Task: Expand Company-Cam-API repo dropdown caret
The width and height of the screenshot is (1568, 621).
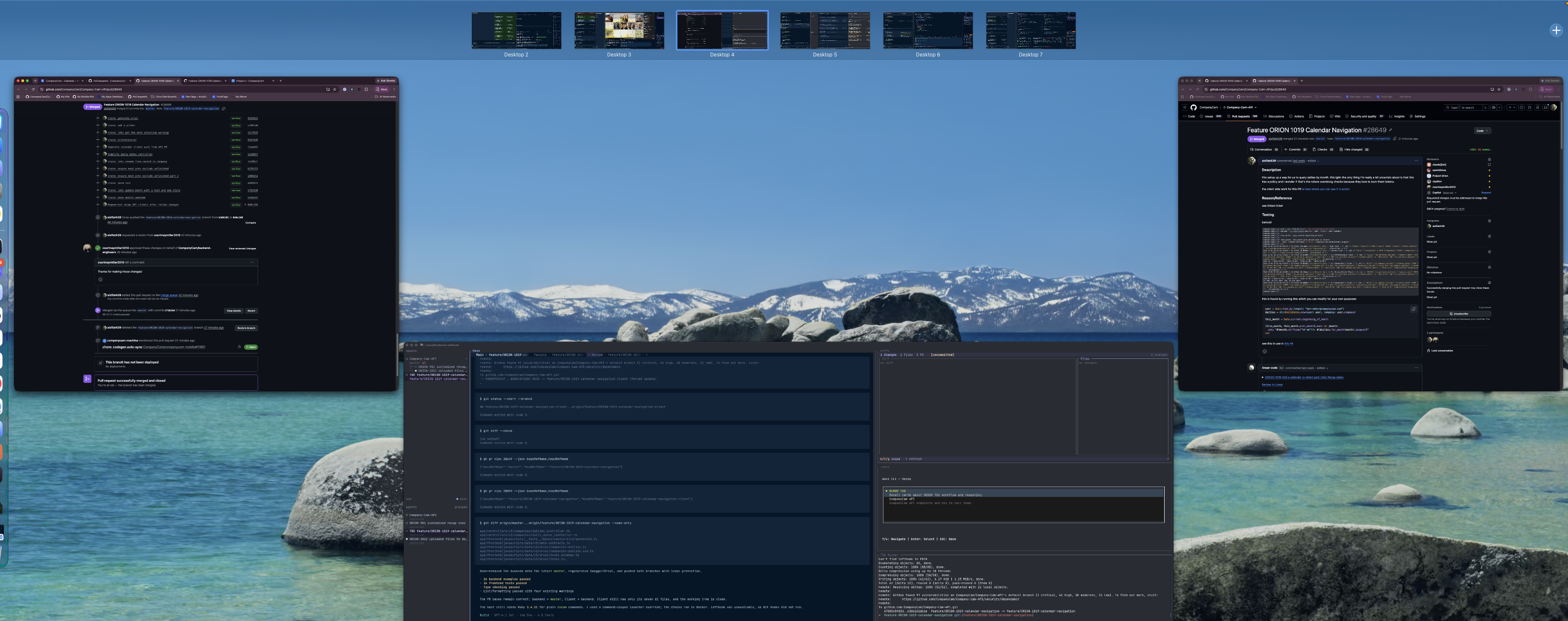Action: pyautogui.click(x=1256, y=108)
